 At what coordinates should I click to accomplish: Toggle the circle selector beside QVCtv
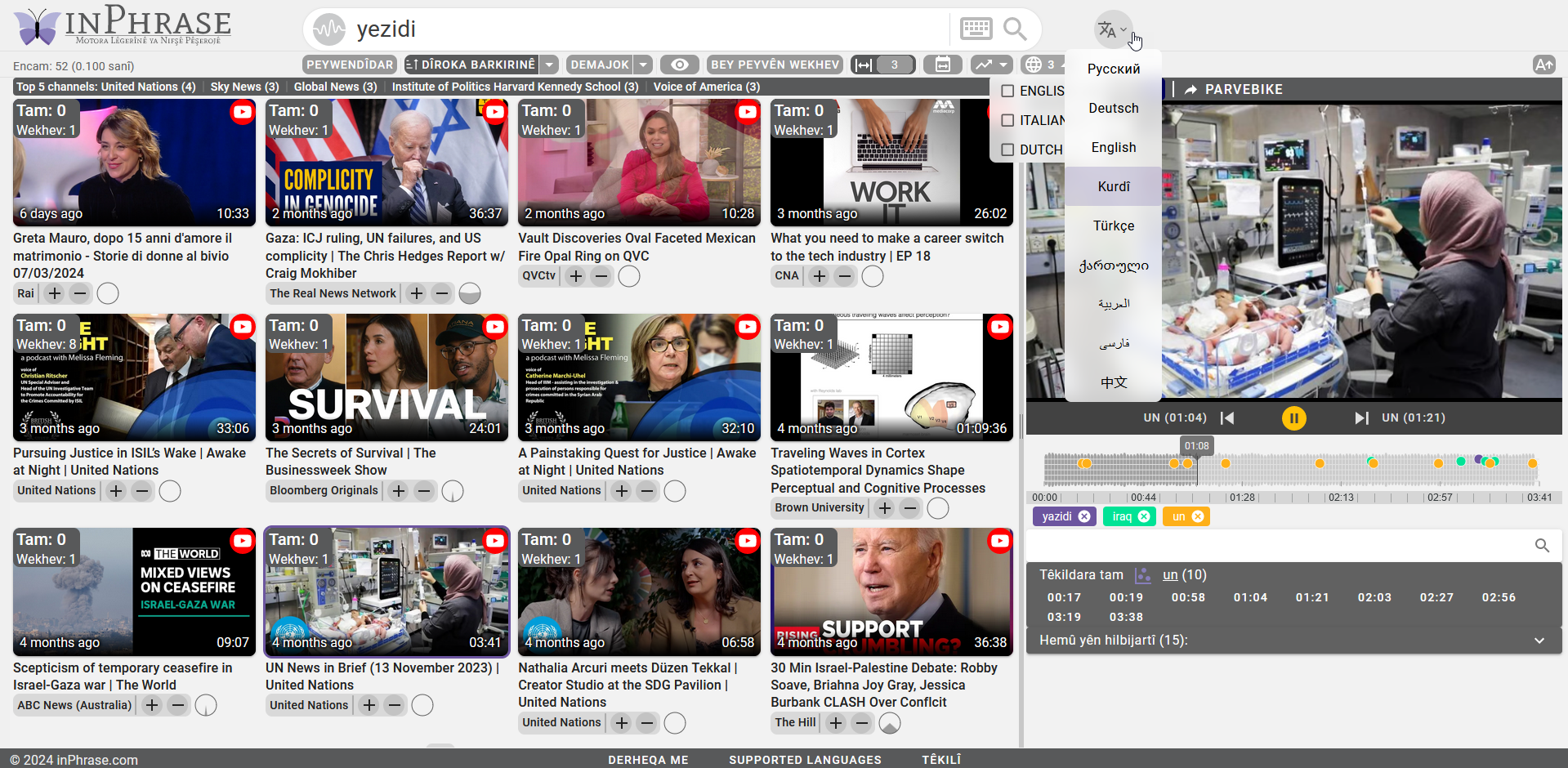point(629,276)
